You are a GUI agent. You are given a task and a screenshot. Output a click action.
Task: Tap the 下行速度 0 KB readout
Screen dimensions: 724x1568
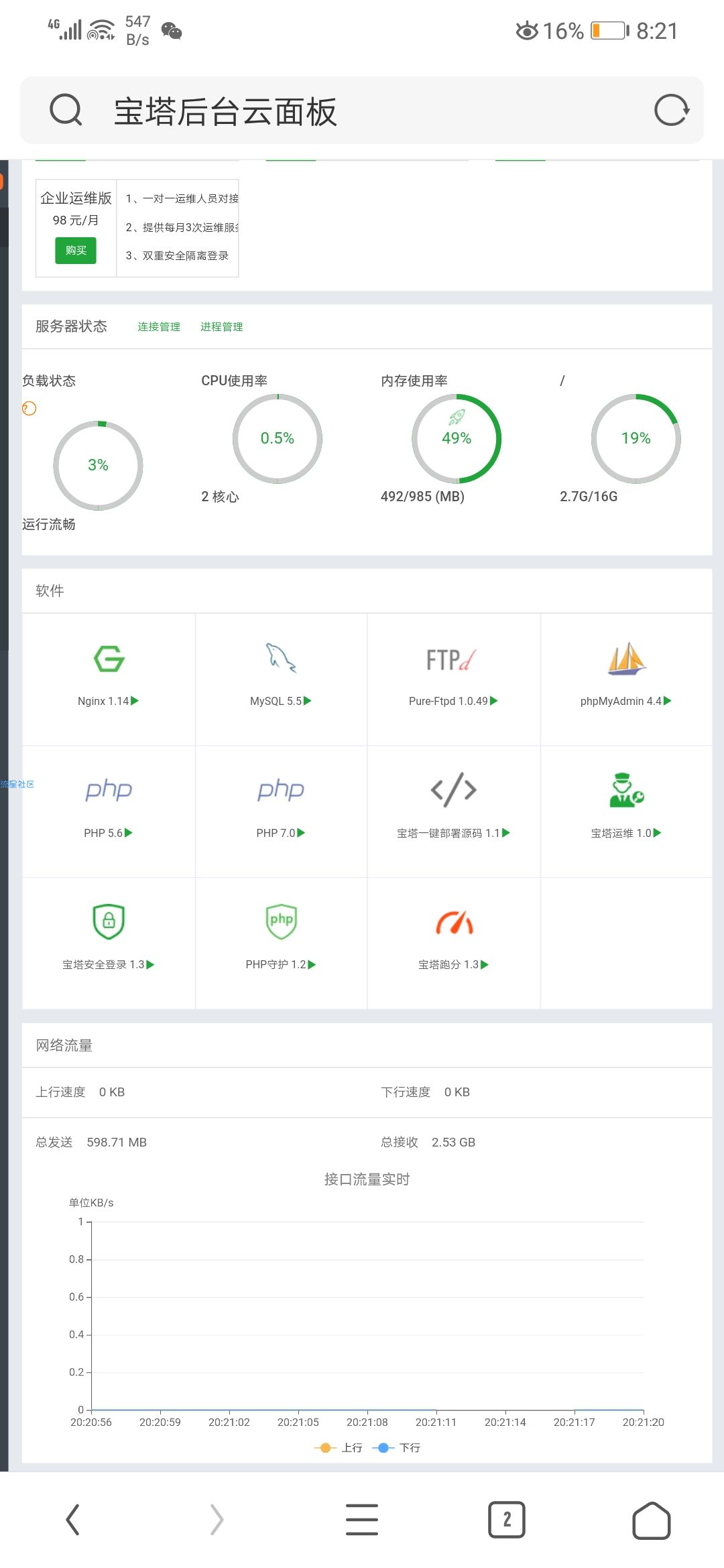(x=426, y=1092)
